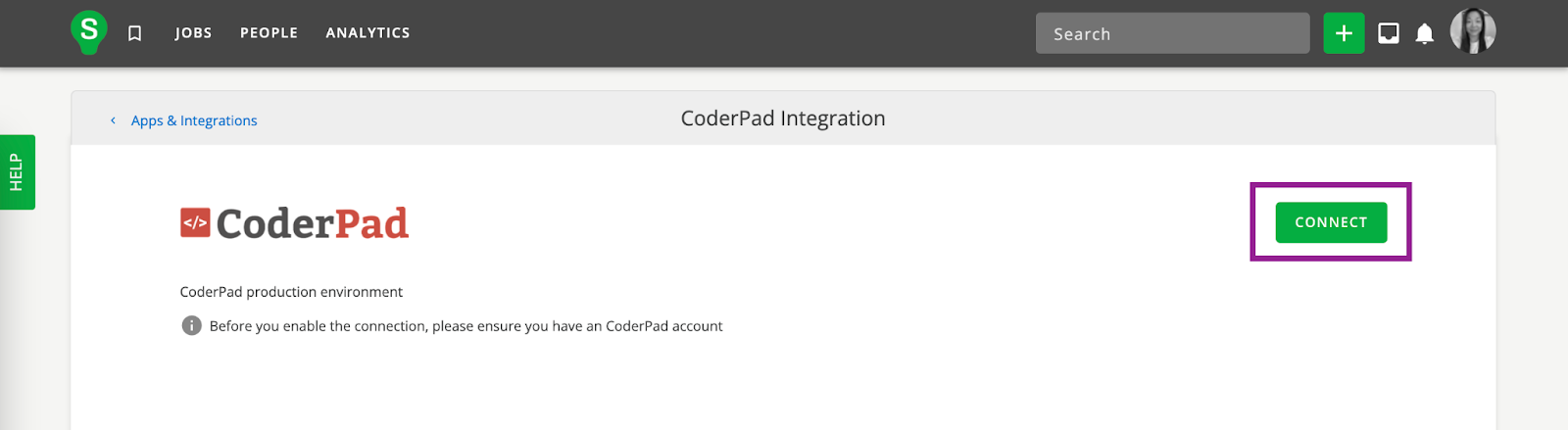Return to Apps & Integrations page

(x=194, y=120)
